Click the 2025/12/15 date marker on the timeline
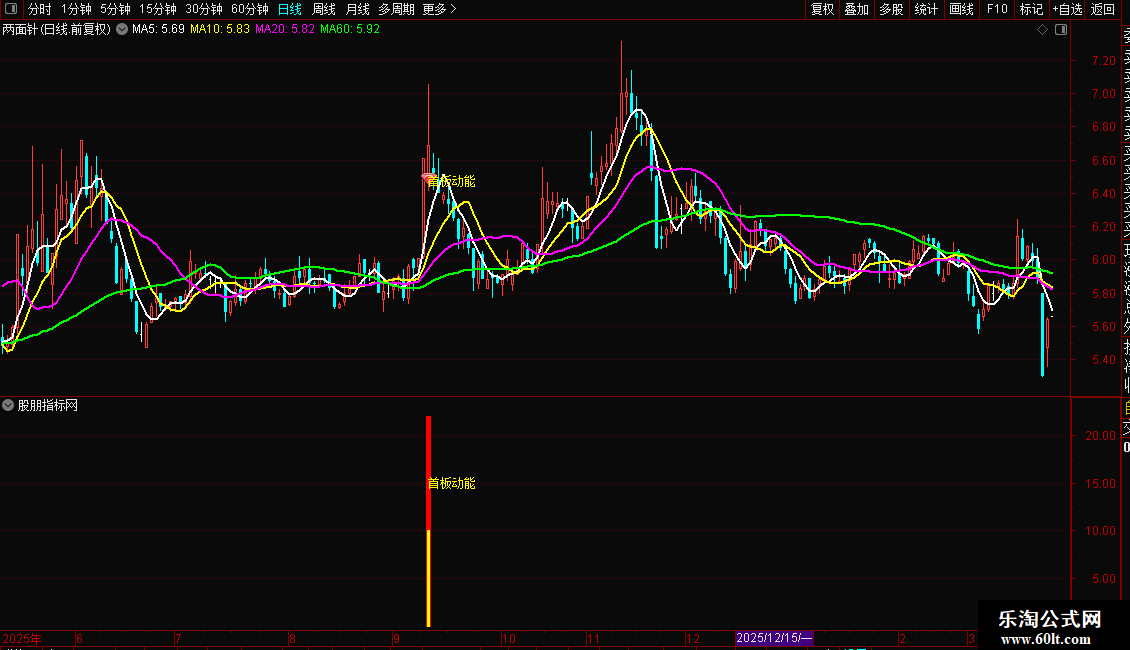Viewport: 1130px width, 650px height. tap(774, 638)
